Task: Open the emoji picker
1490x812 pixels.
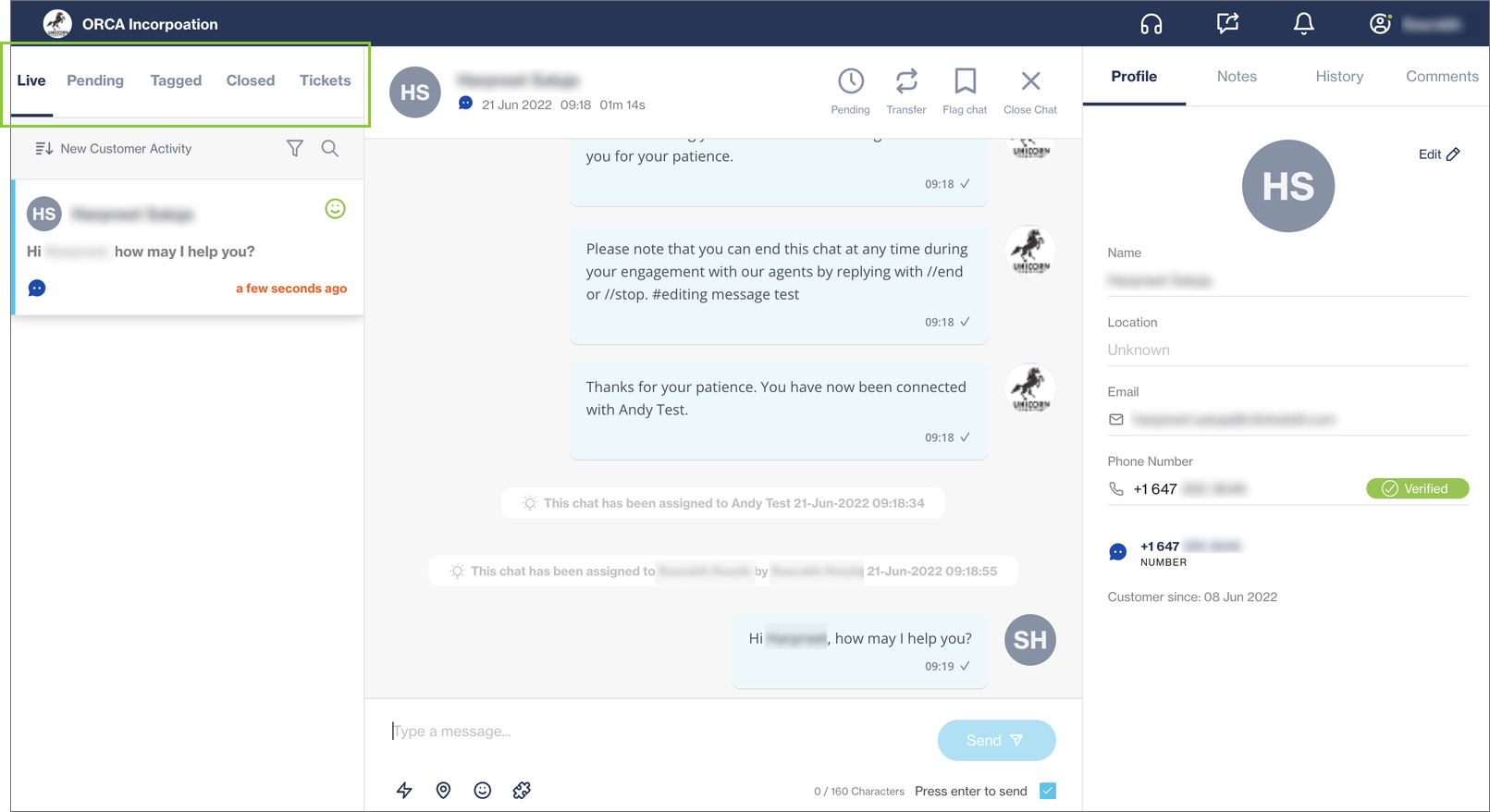Action: coord(482,790)
